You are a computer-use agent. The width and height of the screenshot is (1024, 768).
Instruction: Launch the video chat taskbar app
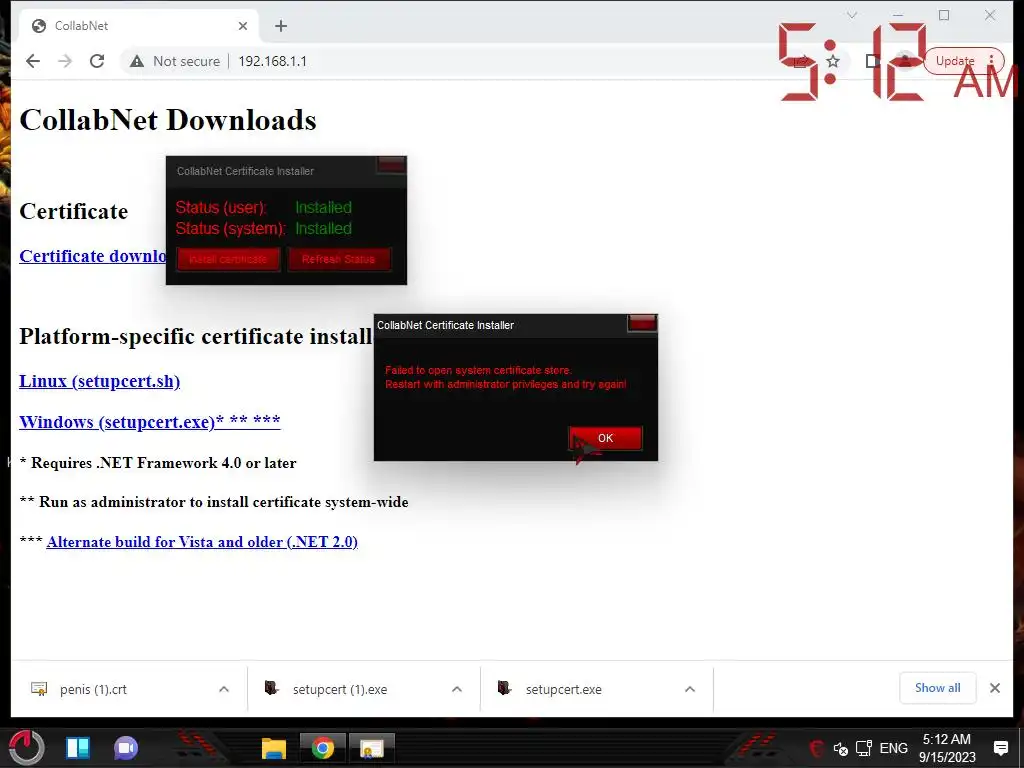point(126,748)
